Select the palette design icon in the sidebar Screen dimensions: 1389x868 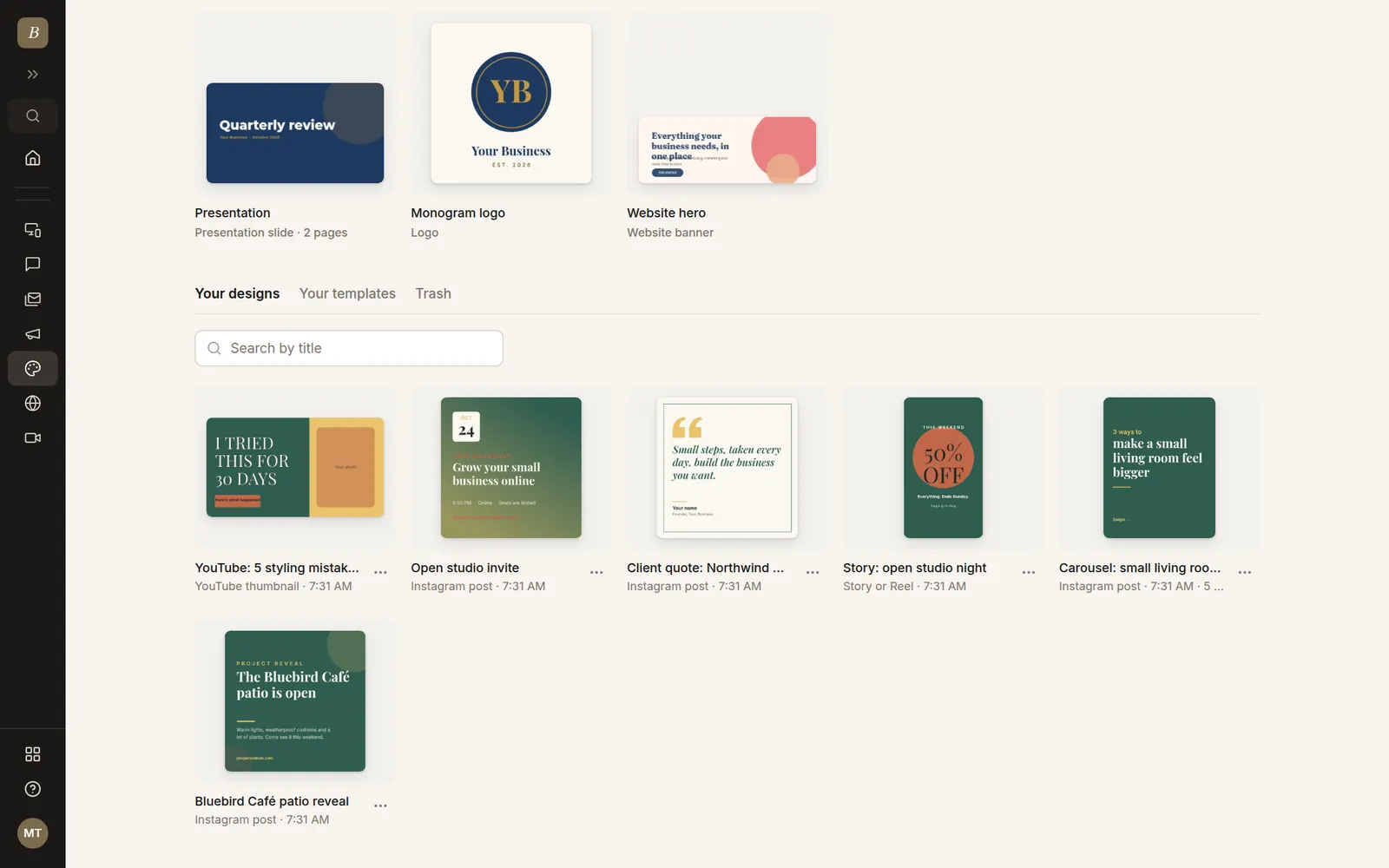point(33,369)
